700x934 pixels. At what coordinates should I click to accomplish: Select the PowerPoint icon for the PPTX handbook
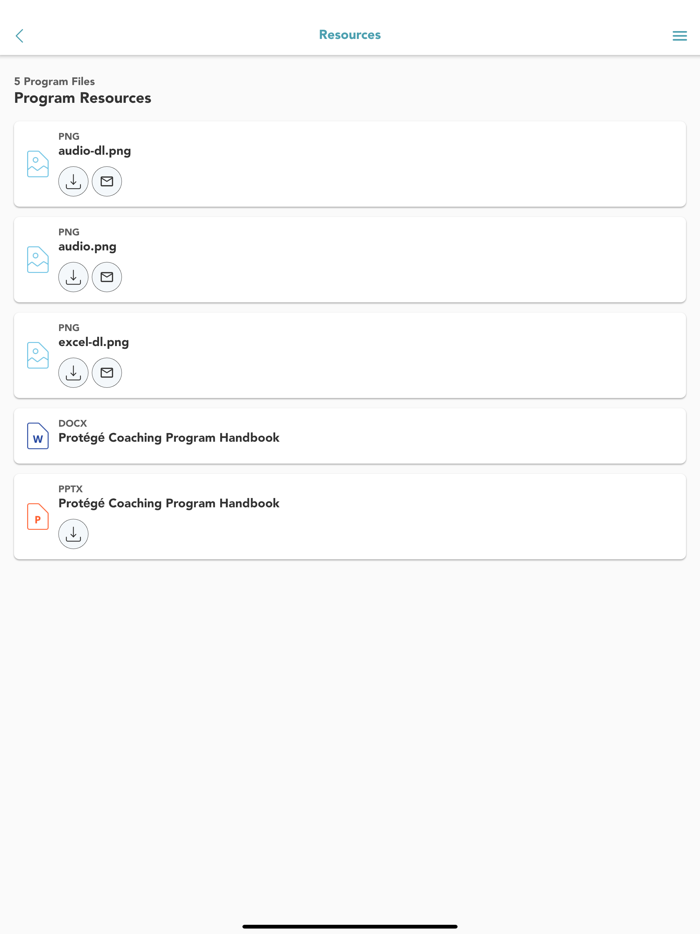pyautogui.click(x=37, y=517)
